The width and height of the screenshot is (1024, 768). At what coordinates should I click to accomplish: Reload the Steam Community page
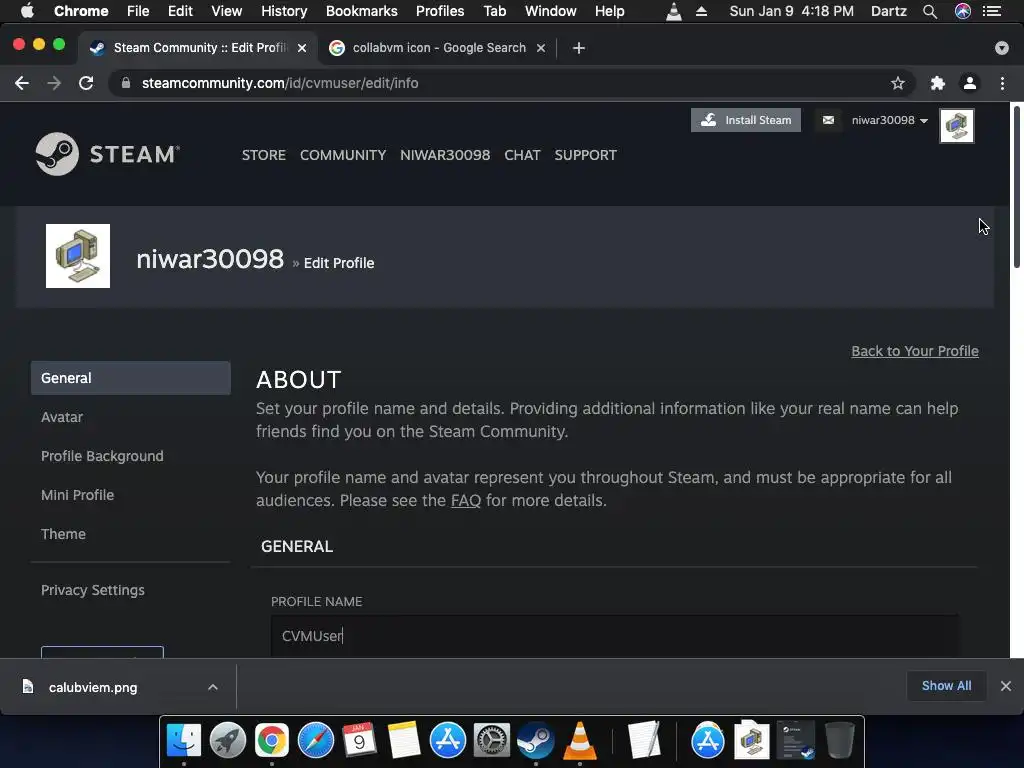(x=86, y=83)
